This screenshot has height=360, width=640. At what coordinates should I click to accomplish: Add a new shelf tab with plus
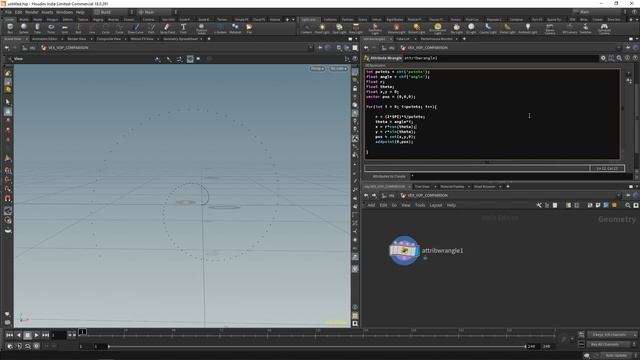287,19
